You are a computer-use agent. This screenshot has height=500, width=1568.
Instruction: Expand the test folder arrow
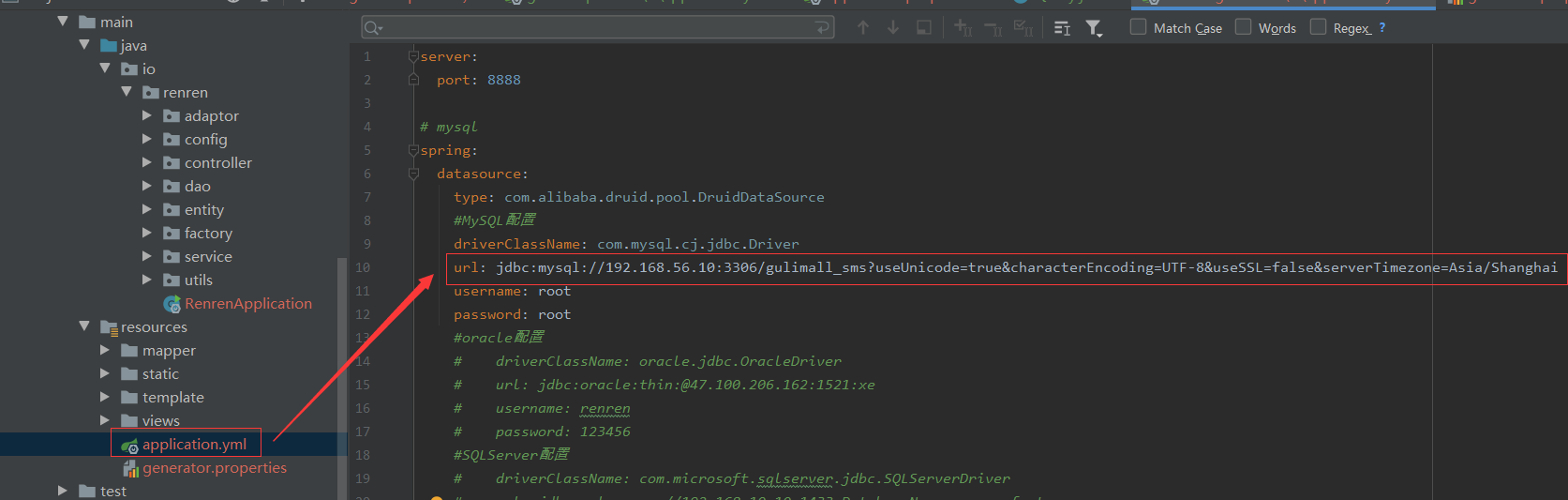(63, 491)
